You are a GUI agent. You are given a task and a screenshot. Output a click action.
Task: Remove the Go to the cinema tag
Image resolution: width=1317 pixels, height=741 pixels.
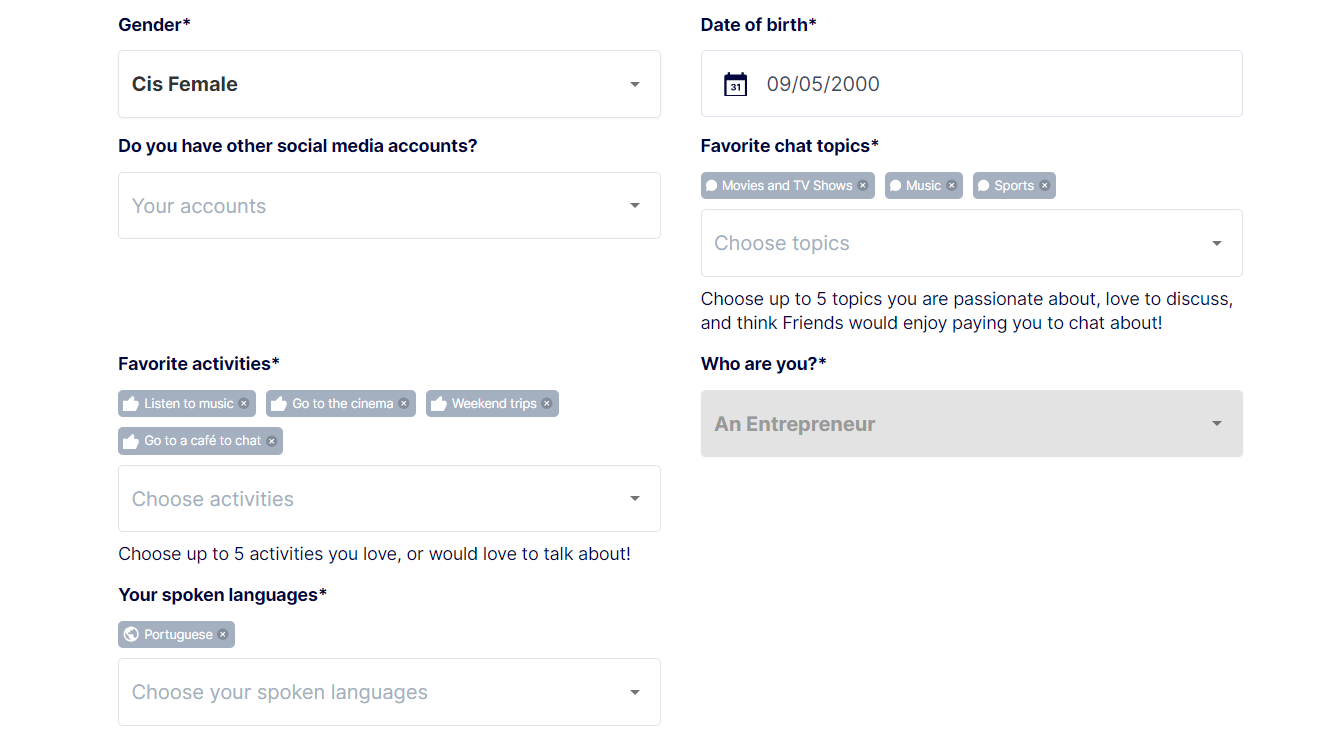pyautogui.click(x=404, y=404)
